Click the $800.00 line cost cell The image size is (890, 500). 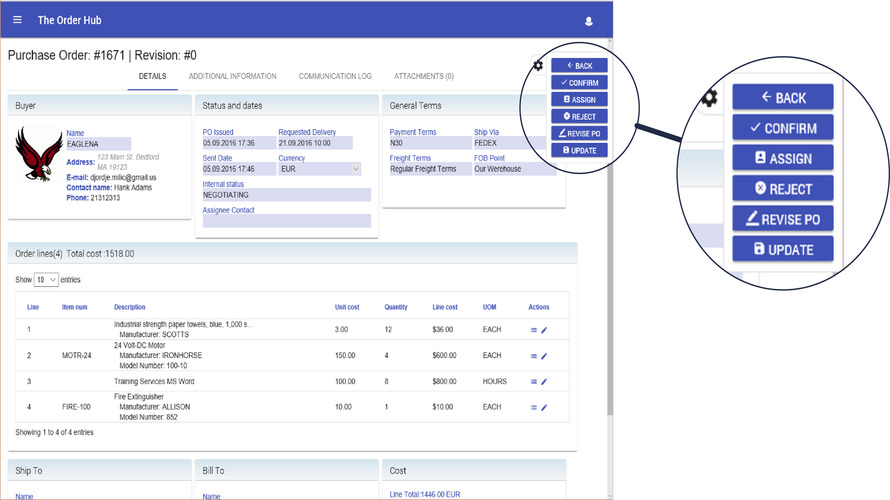coord(444,381)
